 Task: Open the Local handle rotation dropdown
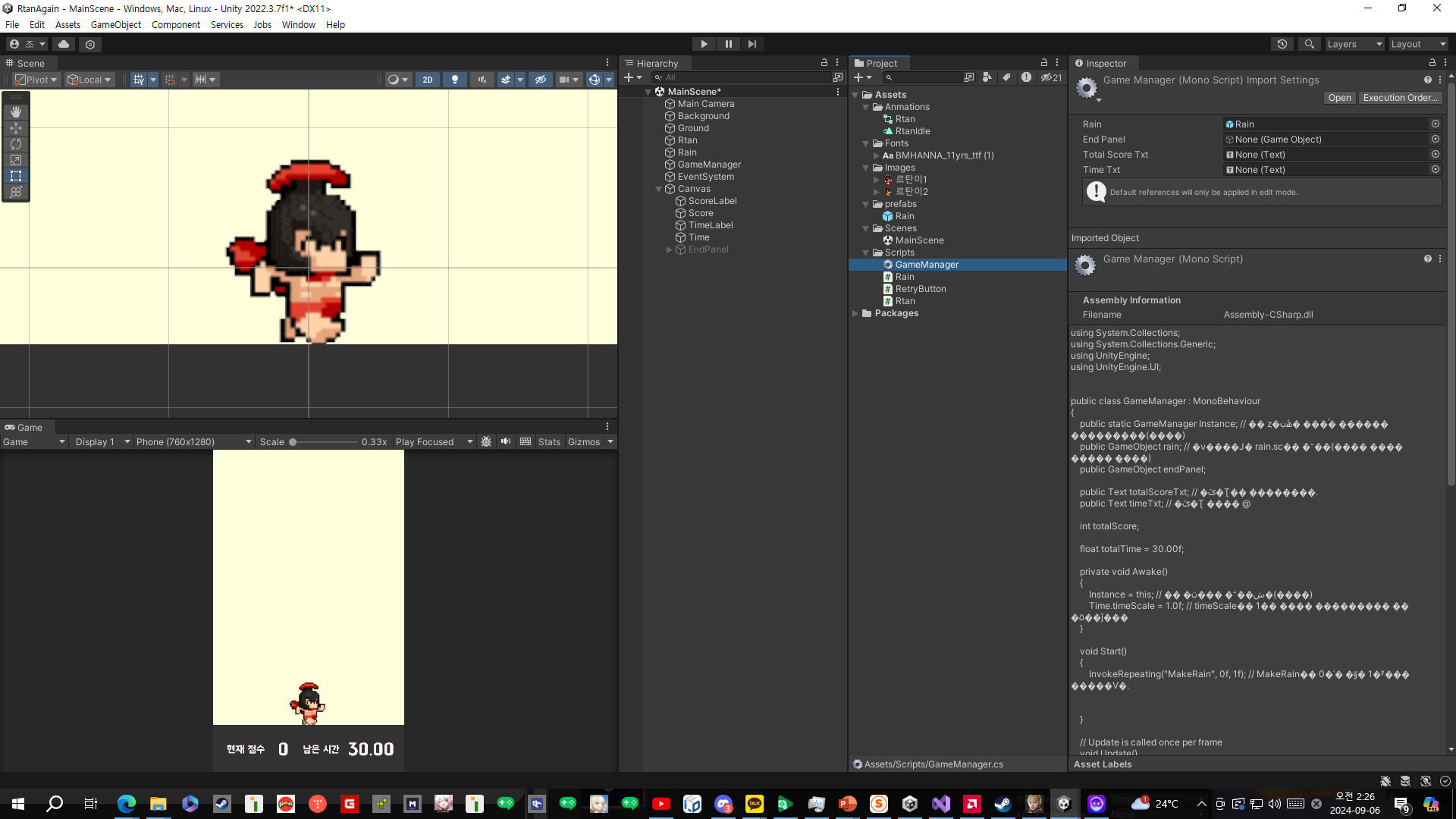(89, 80)
